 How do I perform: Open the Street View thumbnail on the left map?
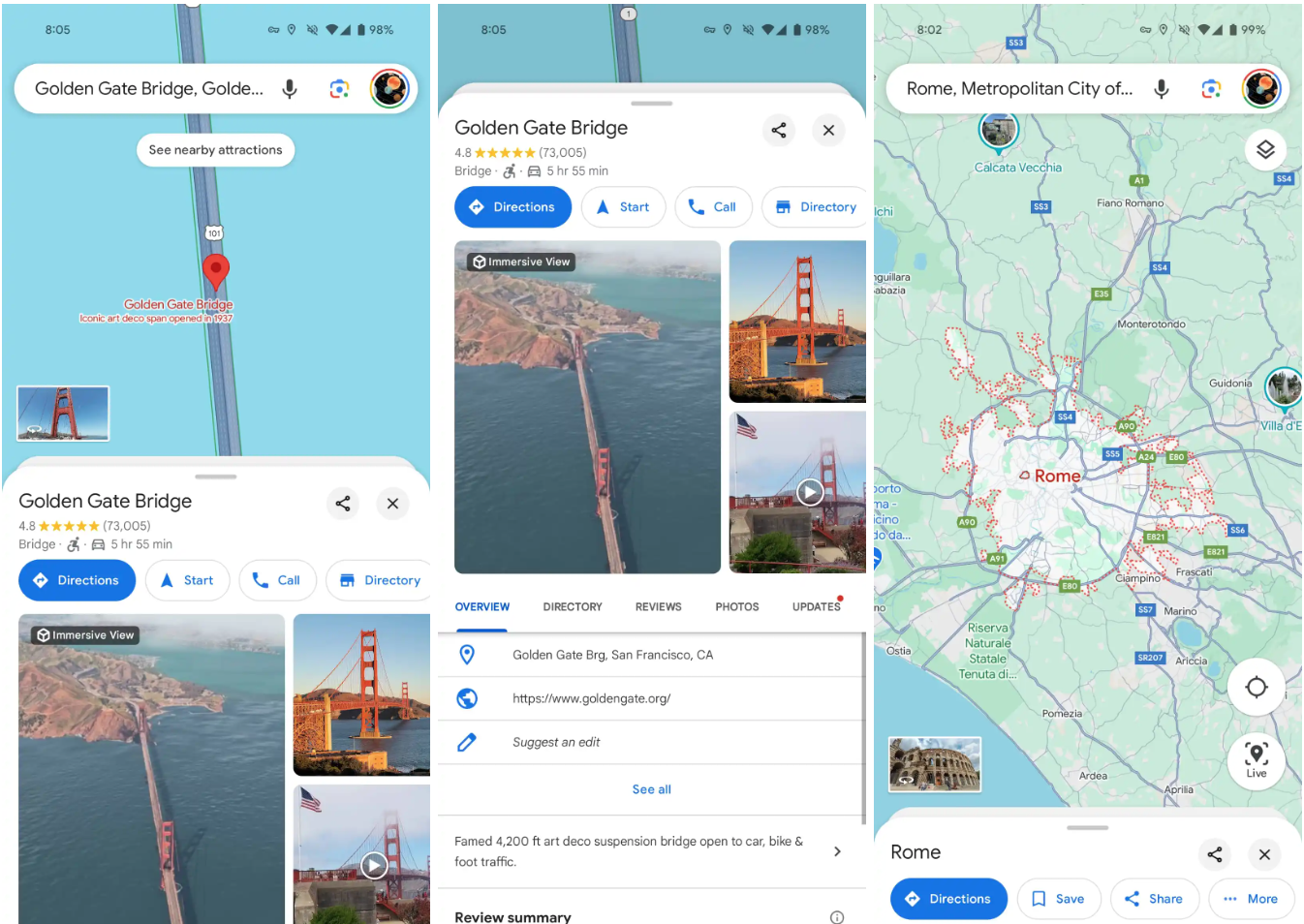click(63, 414)
